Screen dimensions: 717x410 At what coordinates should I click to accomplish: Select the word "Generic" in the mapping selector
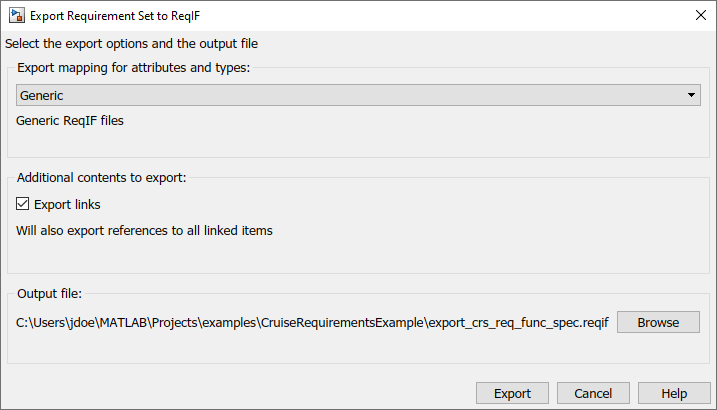pos(41,95)
